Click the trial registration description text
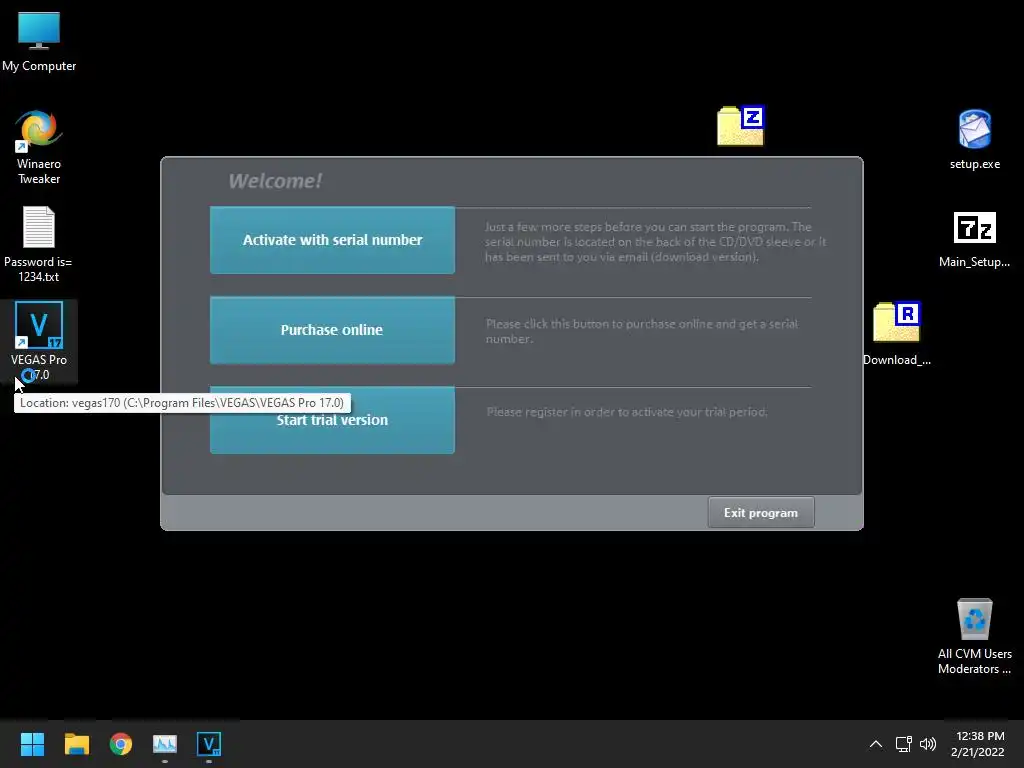The width and height of the screenshot is (1024, 768). pos(627,412)
